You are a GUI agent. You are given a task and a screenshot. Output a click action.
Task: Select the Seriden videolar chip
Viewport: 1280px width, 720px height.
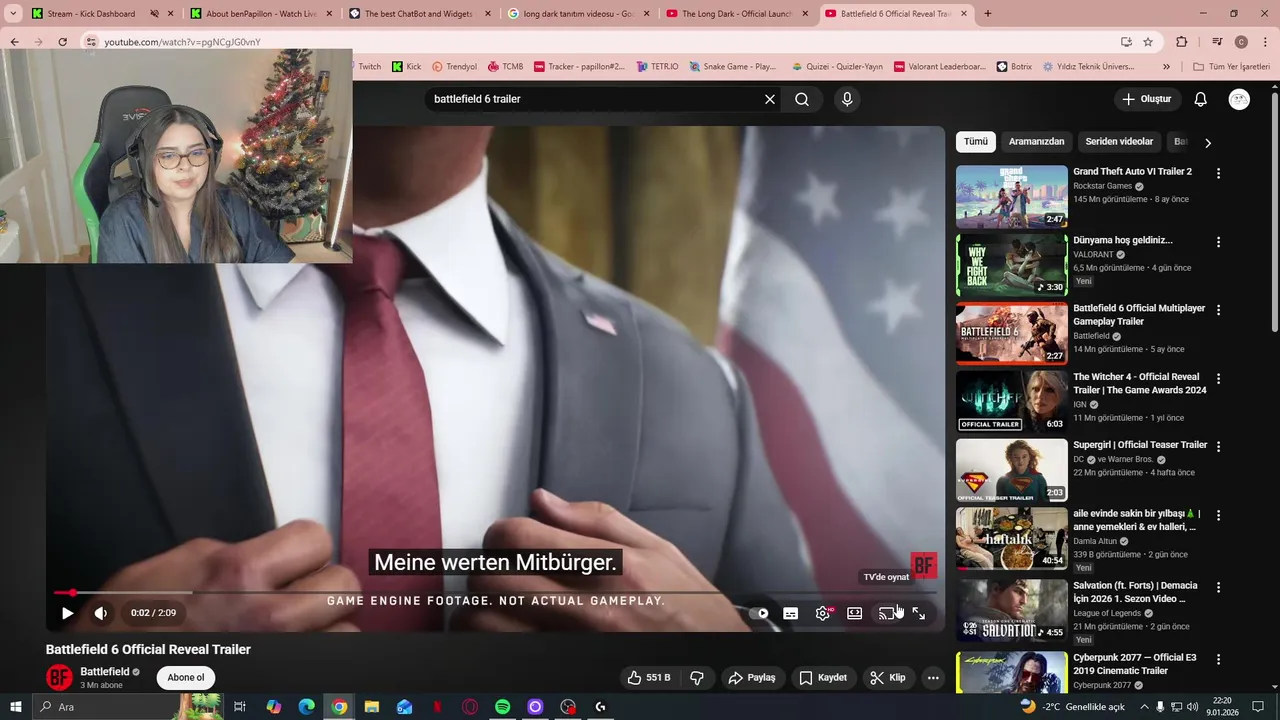(1119, 142)
